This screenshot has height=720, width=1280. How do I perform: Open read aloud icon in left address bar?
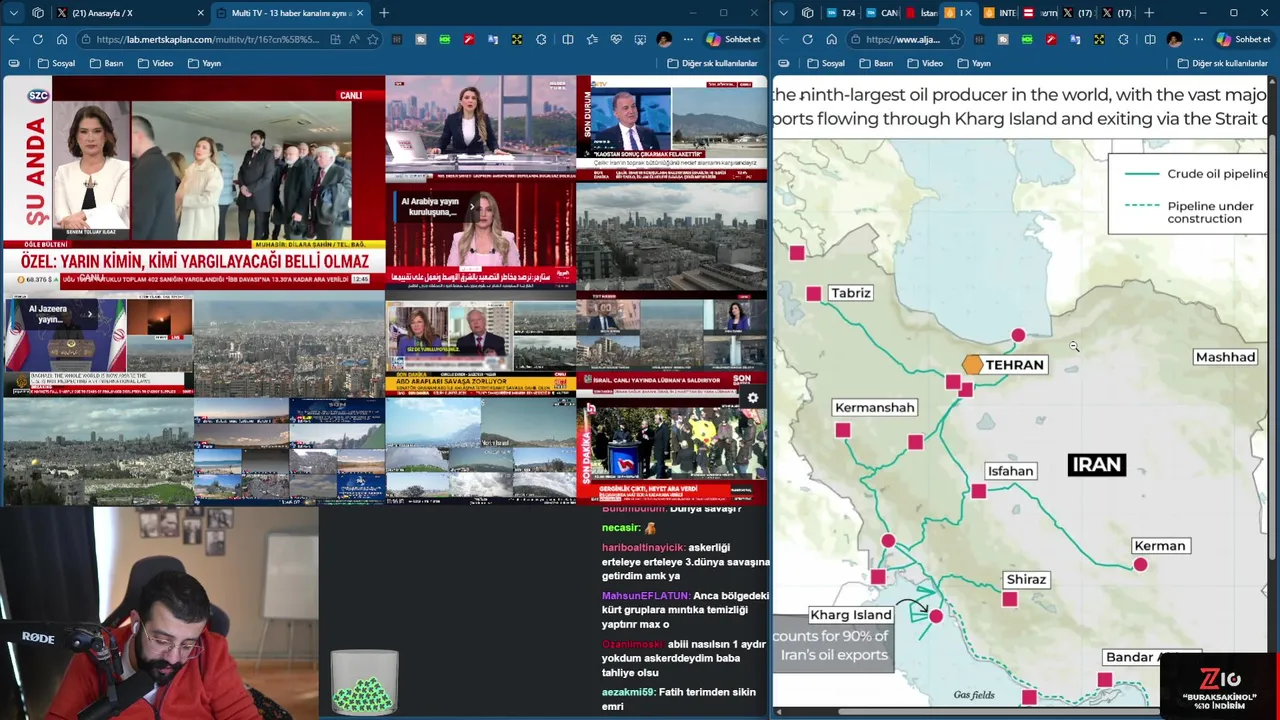pyautogui.click(x=354, y=39)
